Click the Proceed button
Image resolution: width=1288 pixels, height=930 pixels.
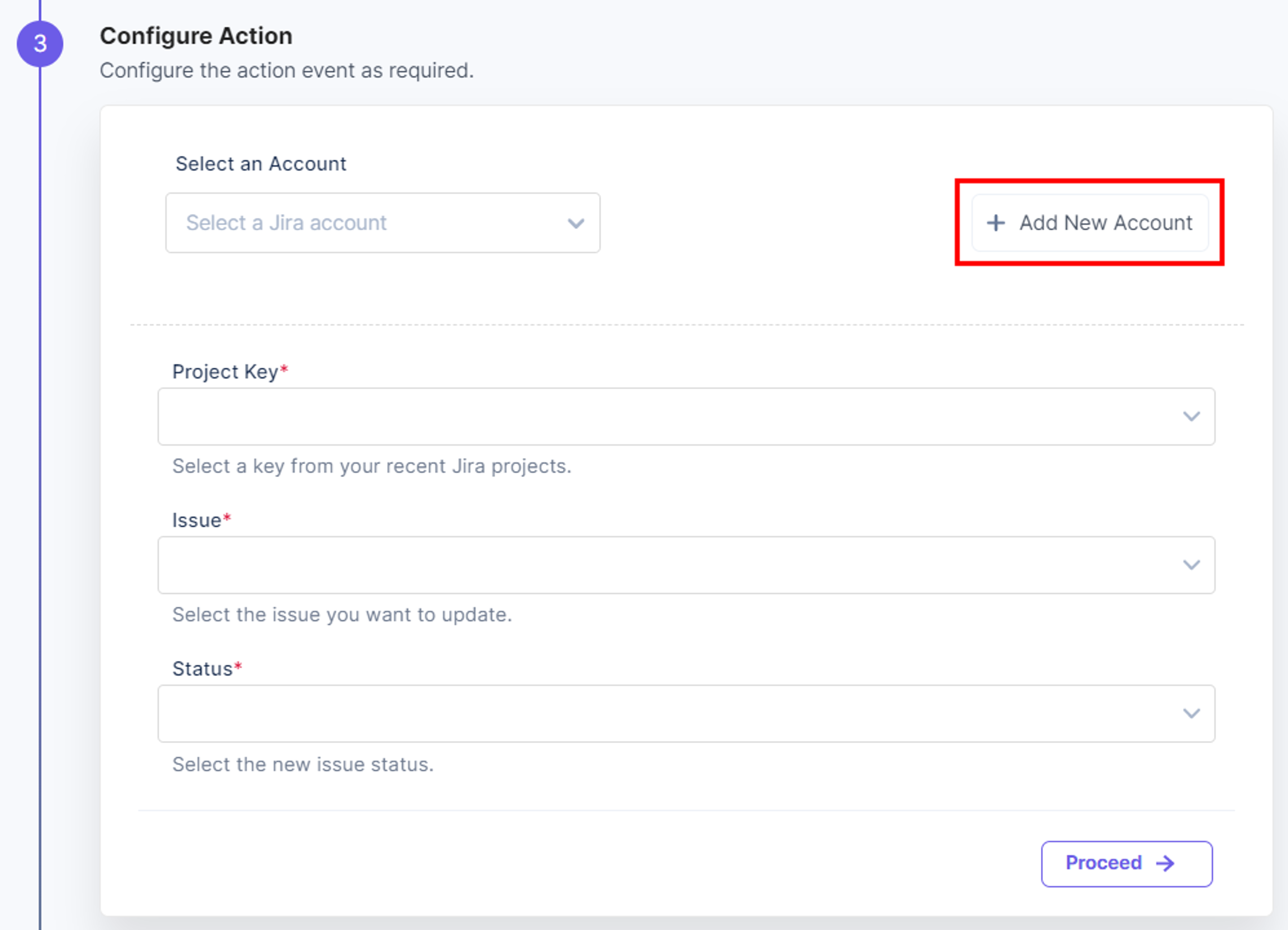tap(1127, 864)
